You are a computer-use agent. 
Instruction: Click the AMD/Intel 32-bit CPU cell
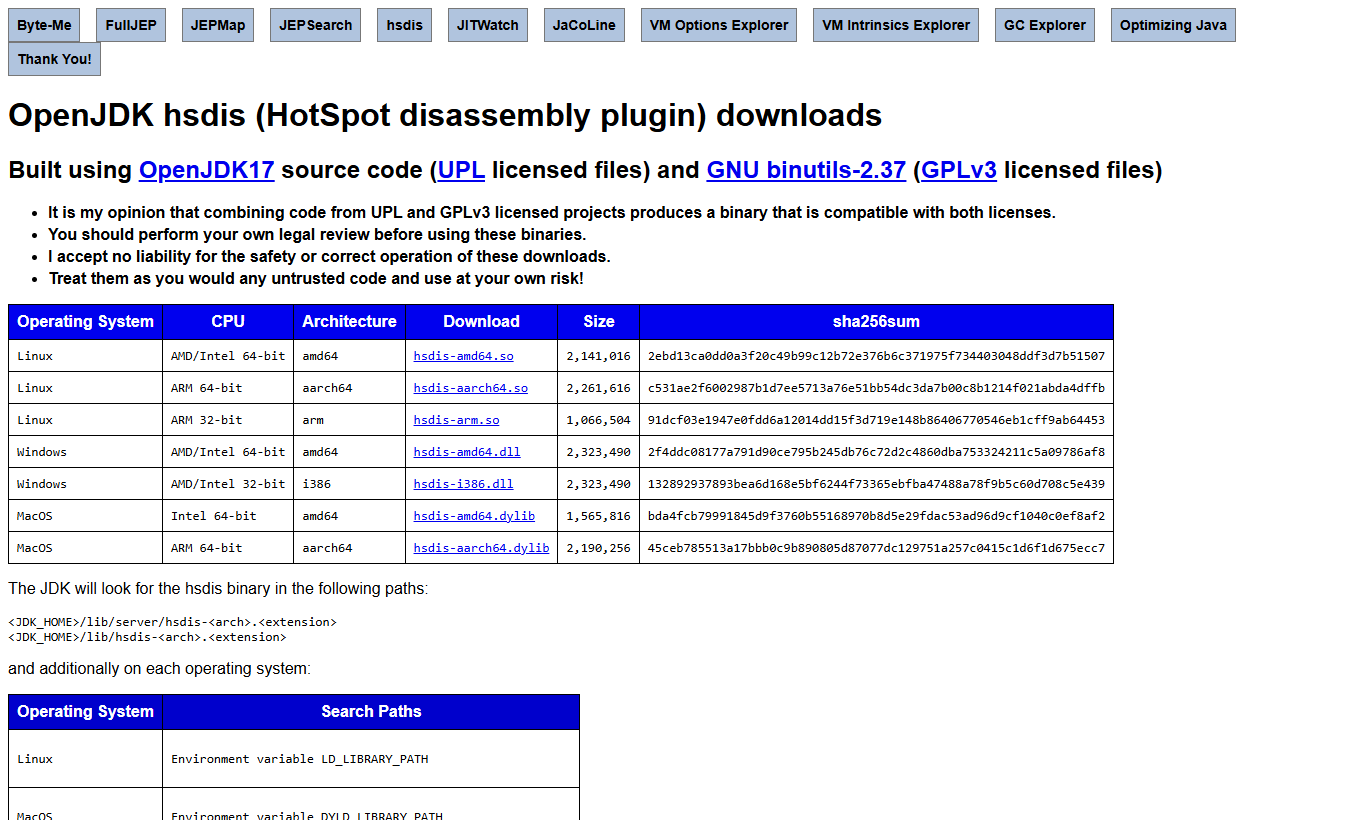pos(228,484)
